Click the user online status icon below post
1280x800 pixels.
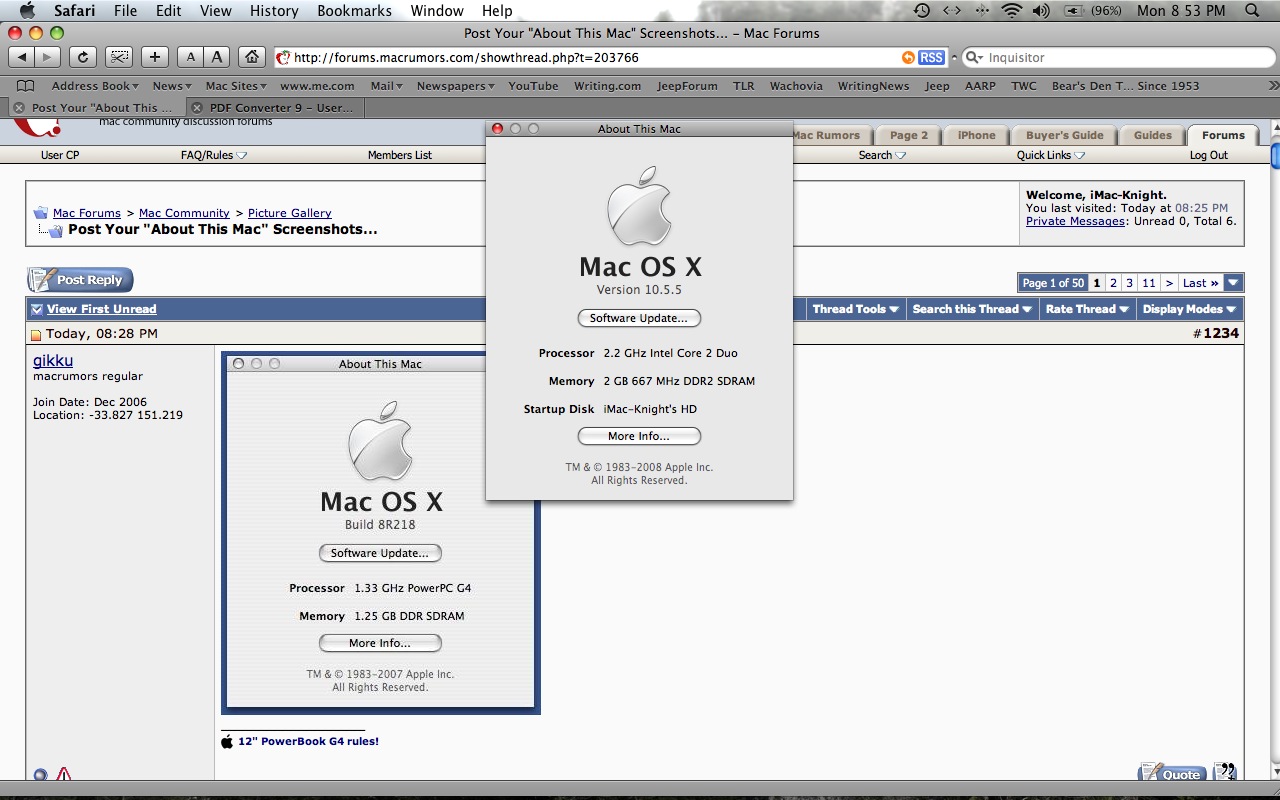tap(40, 774)
